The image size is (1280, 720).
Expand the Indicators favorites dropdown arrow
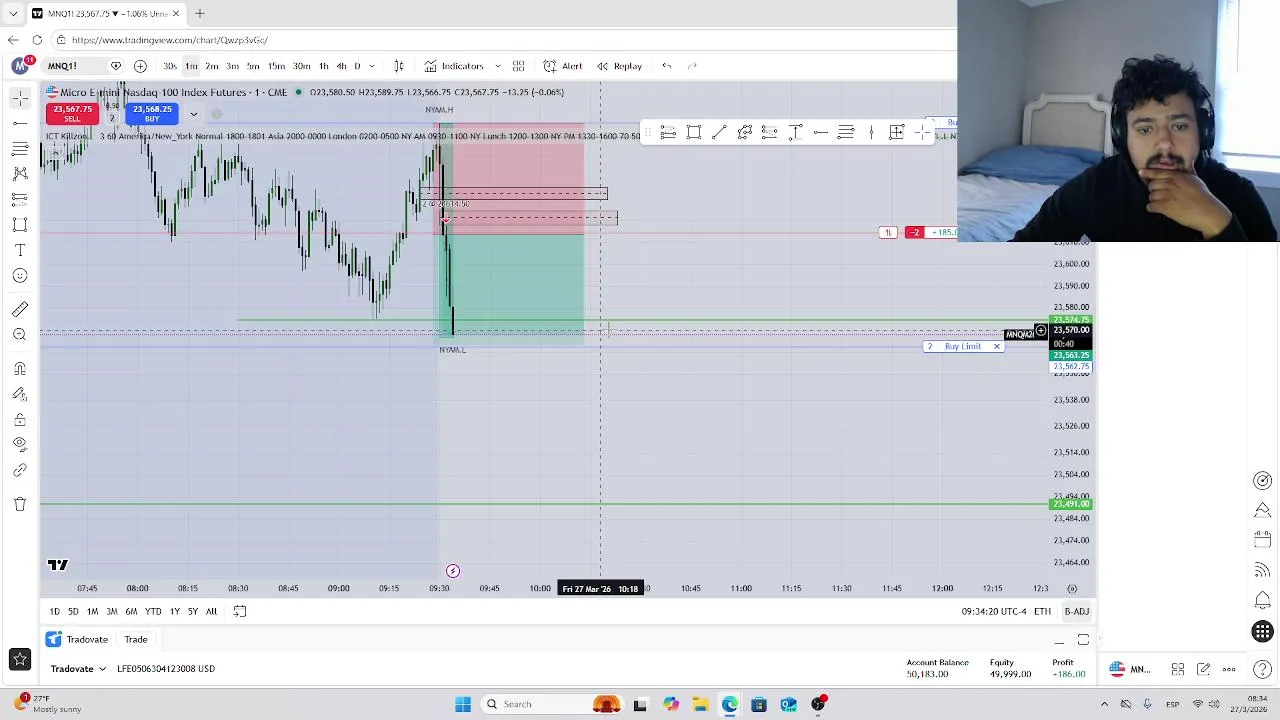(497, 66)
